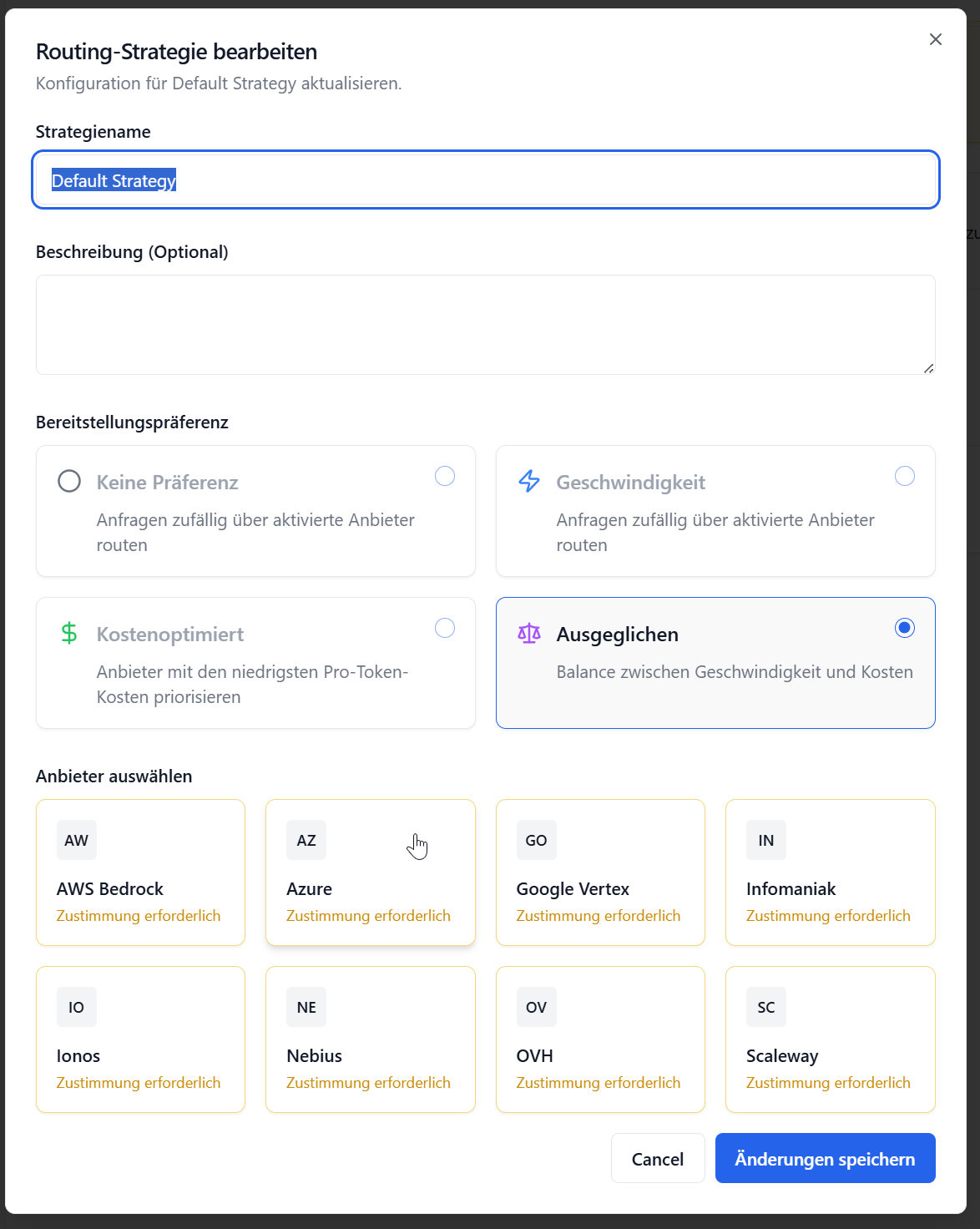Click the IN icon on Infomaniak card

pos(765,840)
